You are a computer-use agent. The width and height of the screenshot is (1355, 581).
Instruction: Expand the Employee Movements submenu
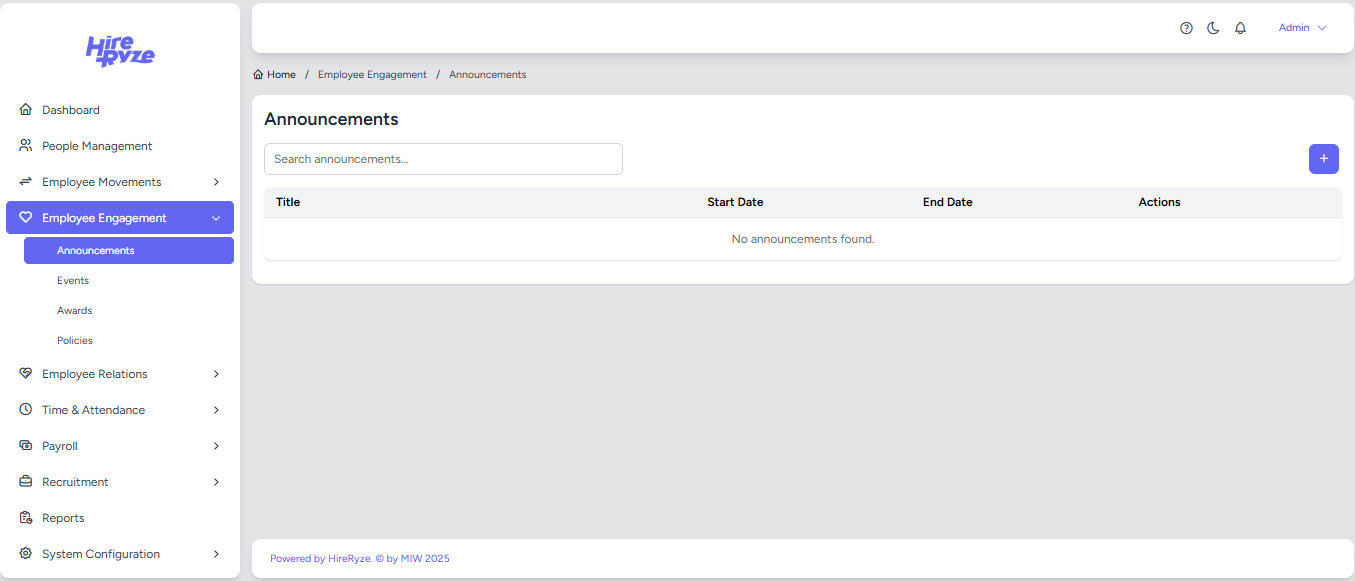pos(216,182)
